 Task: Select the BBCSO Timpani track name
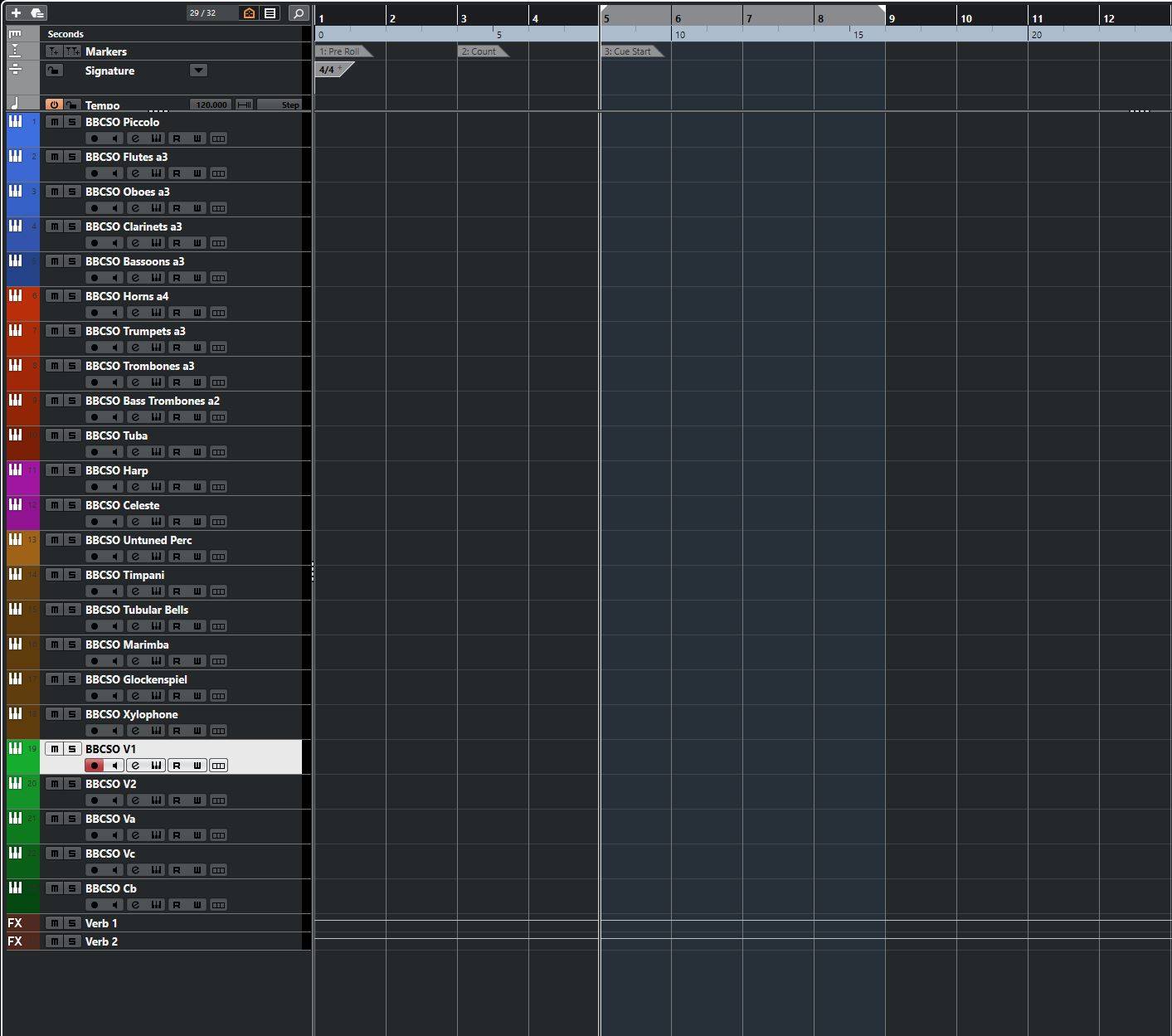pos(124,575)
